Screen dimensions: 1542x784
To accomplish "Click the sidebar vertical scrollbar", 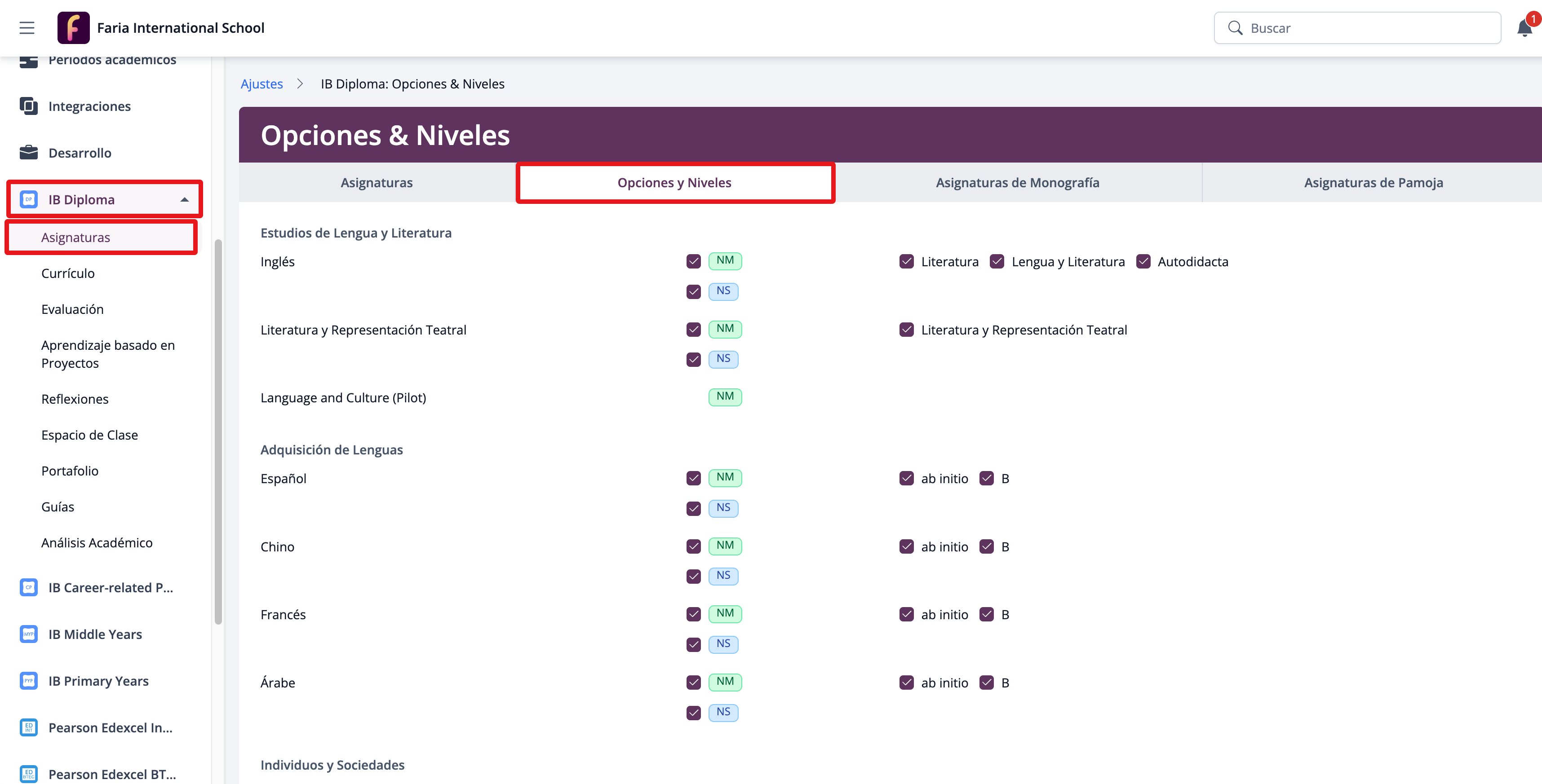I will (x=218, y=431).
